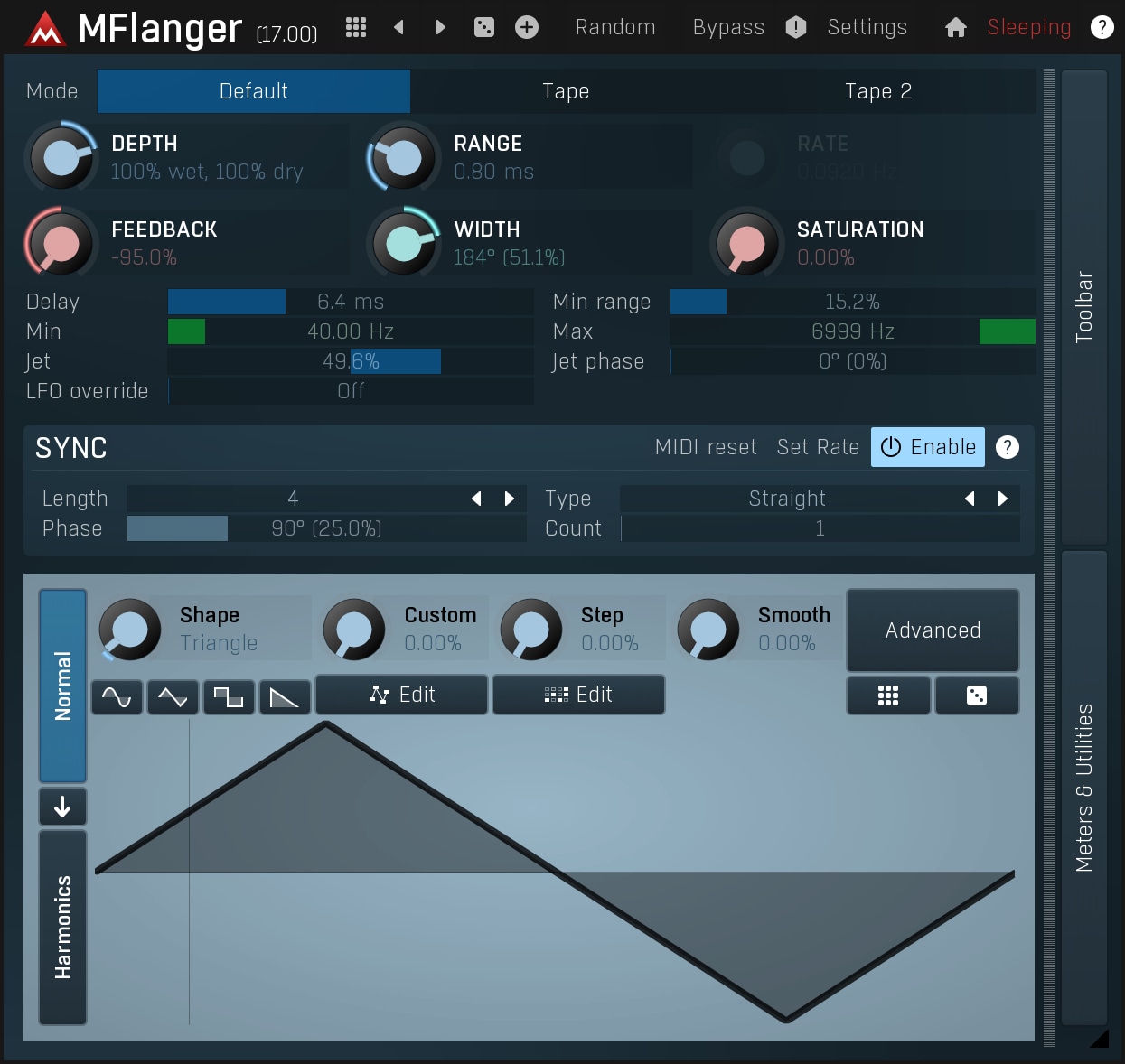Toggle Bypass in the top toolbar
The width and height of the screenshot is (1125, 1064).
click(x=727, y=27)
